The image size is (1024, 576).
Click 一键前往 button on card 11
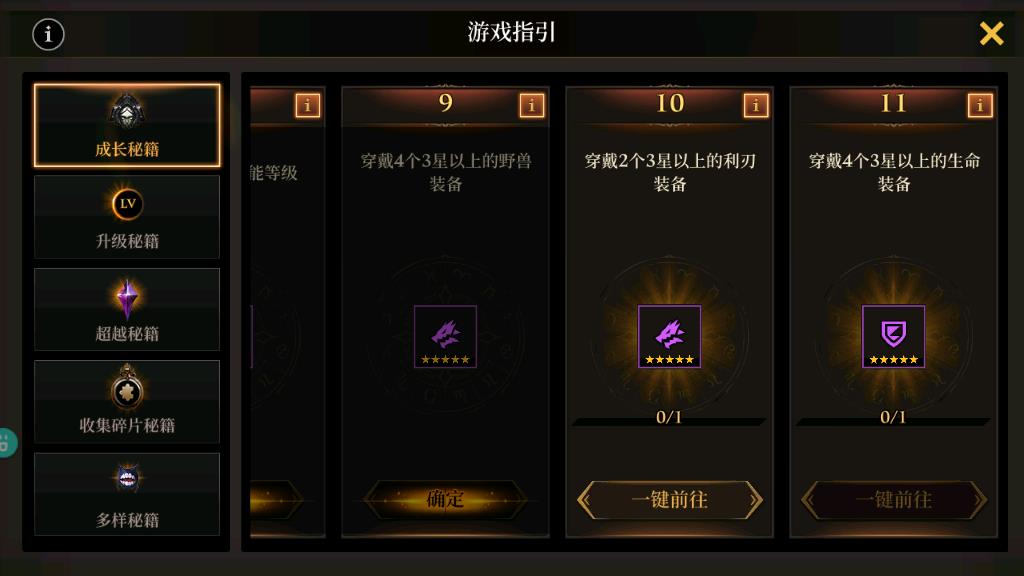tap(893, 500)
